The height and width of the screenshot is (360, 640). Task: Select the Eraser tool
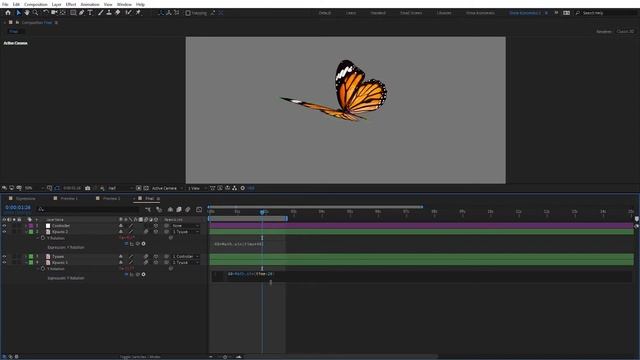coord(118,13)
